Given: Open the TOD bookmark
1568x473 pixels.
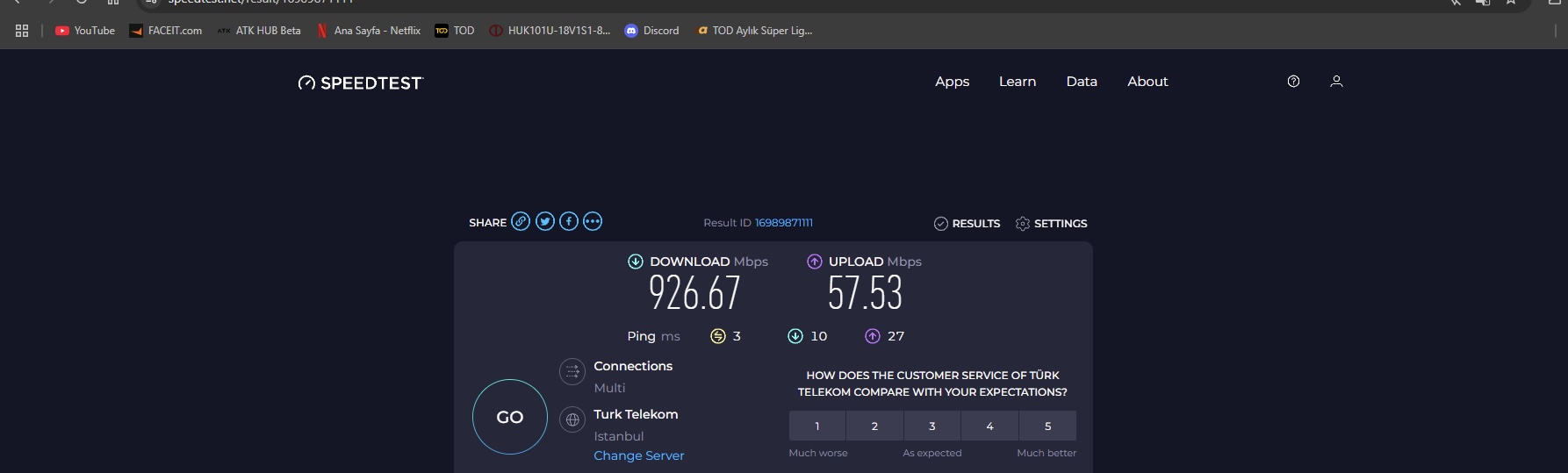Looking at the screenshot, I should [x=455, y=31].
